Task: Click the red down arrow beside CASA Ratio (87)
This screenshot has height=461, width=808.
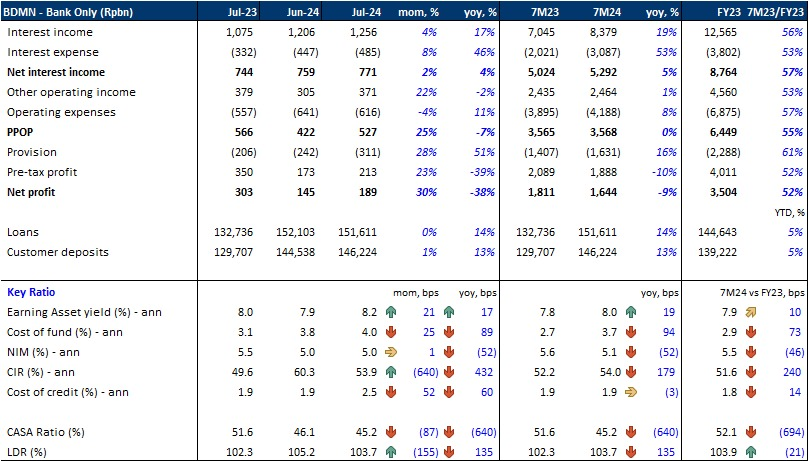Action: click(391, 432)
